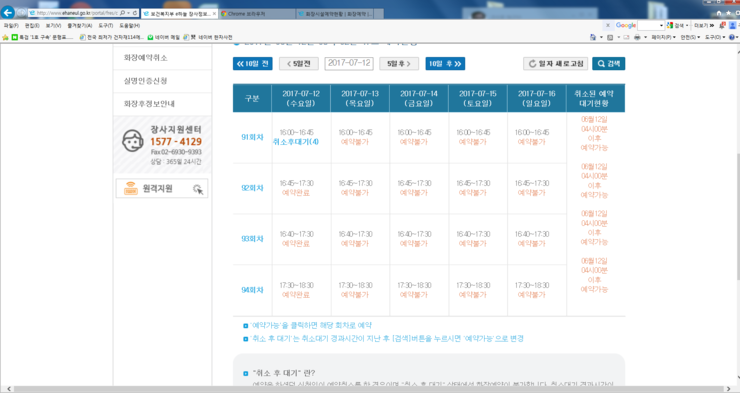Viewport: 740px width, 393px height.
Task: Click the horizontal scrollbar at page bottom
Action: coord(368,389)
